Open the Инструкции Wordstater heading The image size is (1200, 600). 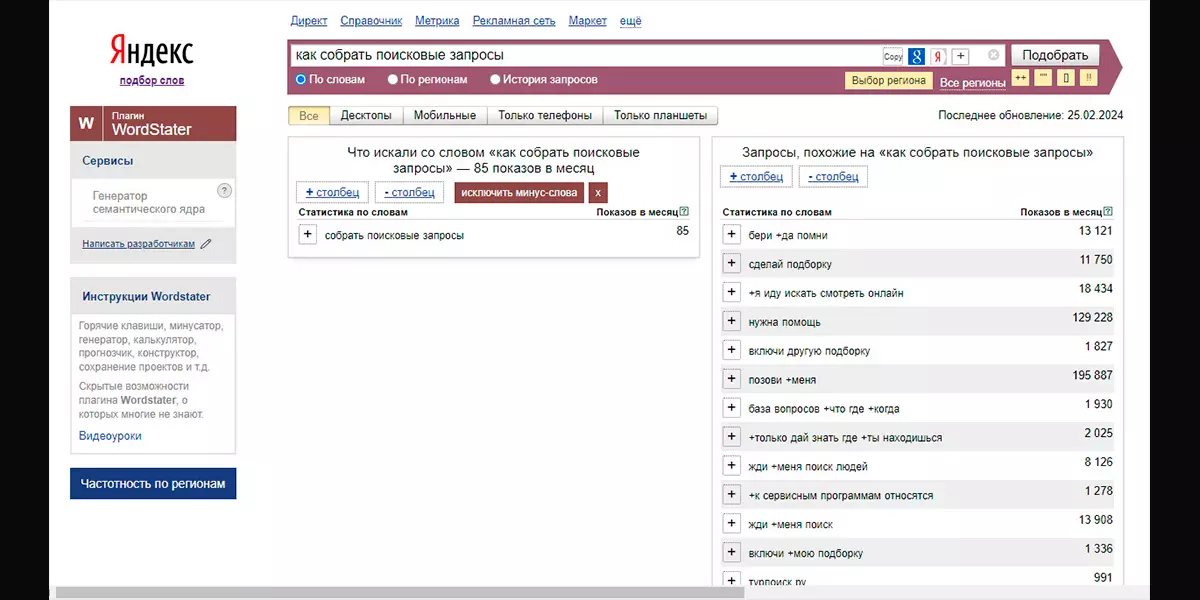[146, 297]
